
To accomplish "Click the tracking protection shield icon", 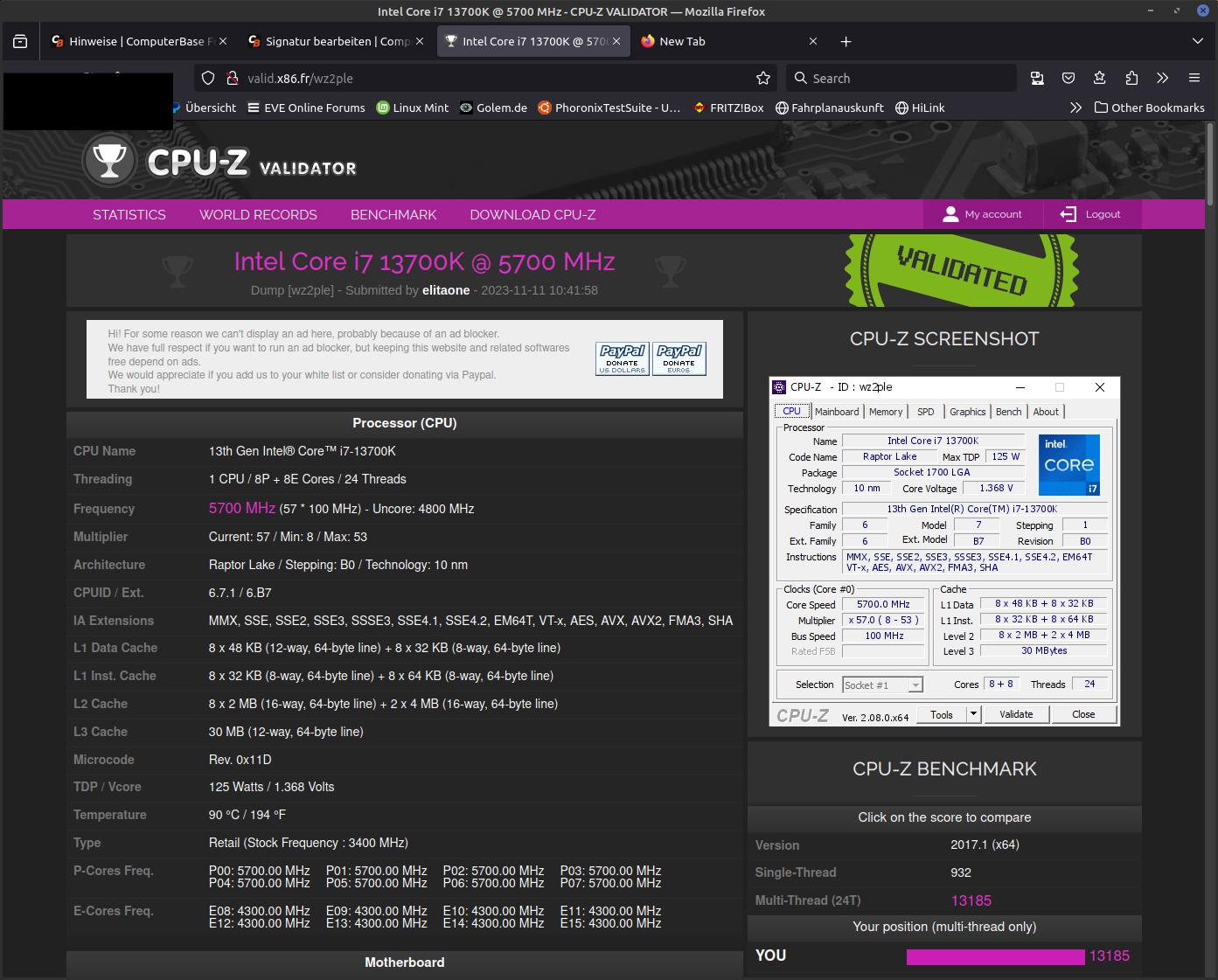I will 208,78.
